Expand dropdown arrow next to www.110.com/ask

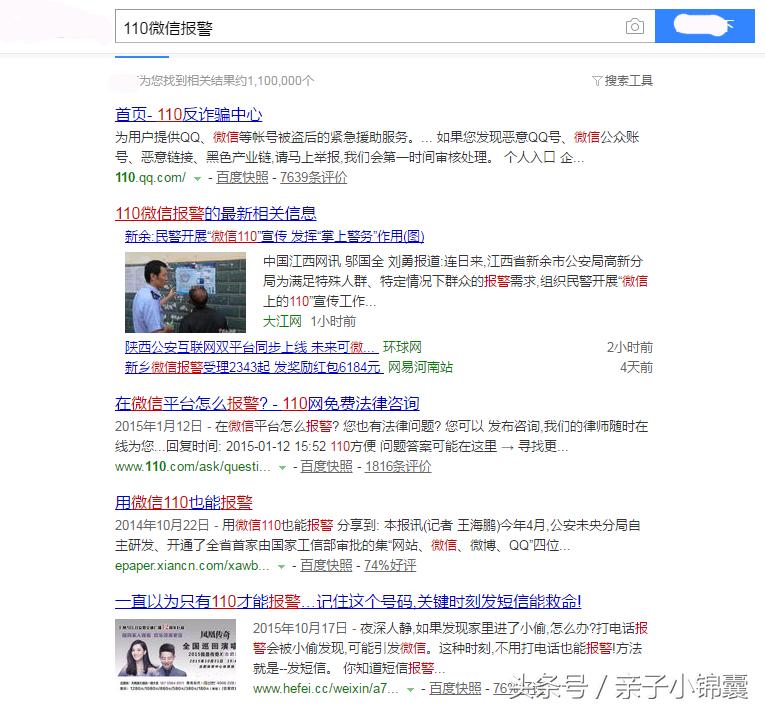click(282, 467)
